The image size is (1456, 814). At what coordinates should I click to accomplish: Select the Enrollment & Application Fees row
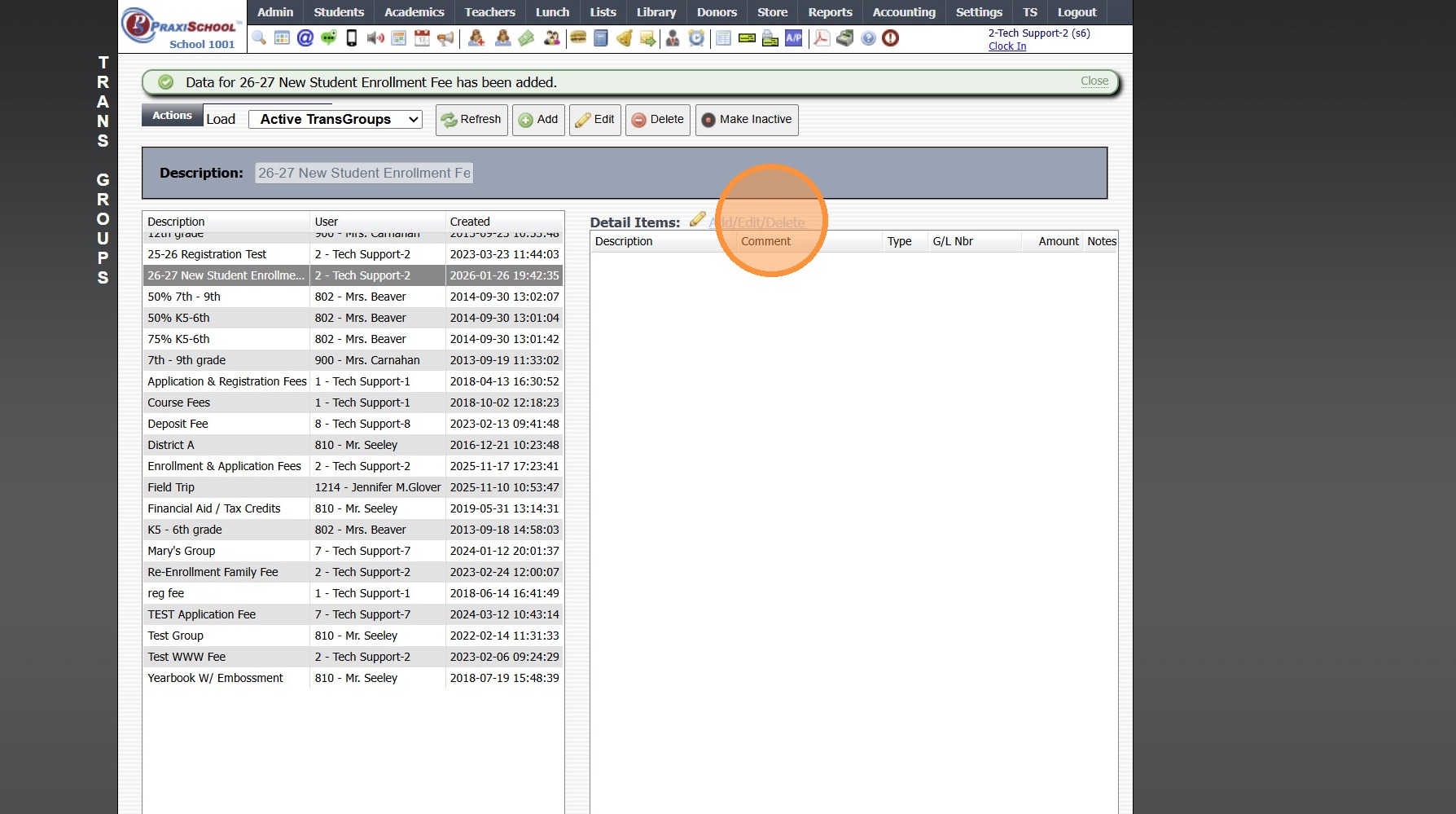(x=353, y=466)
